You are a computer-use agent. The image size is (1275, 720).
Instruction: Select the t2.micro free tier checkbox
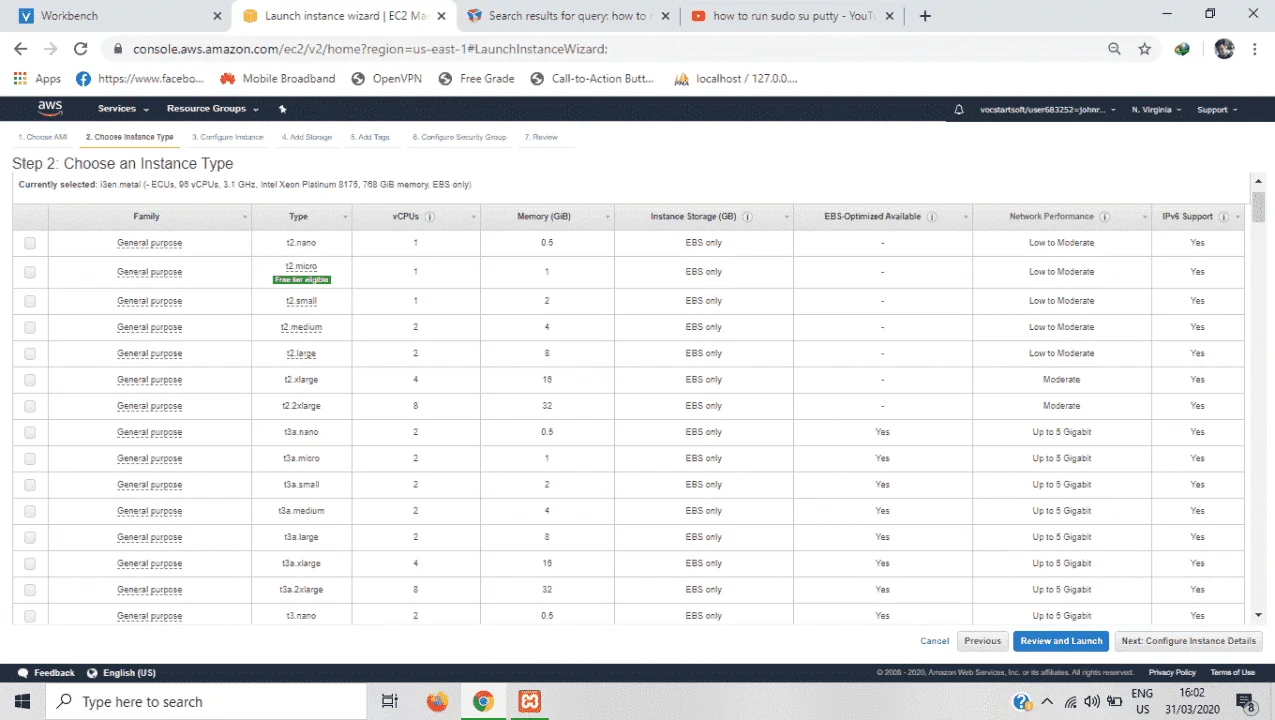click(x=30, y=272)
